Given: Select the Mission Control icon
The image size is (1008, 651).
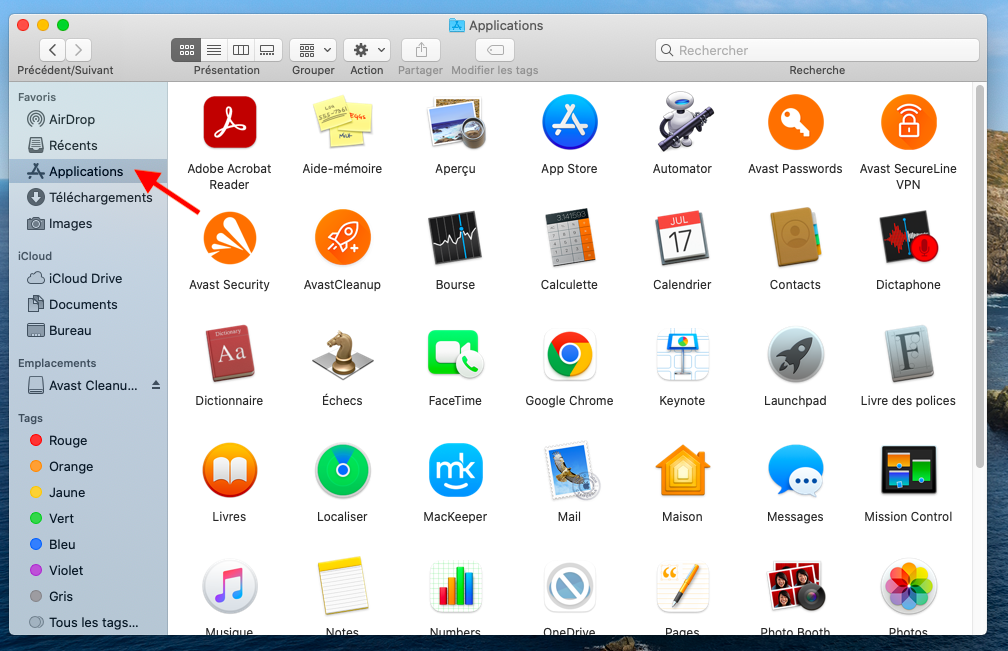Looking at the screenshot, I should [x=908, y=470].
